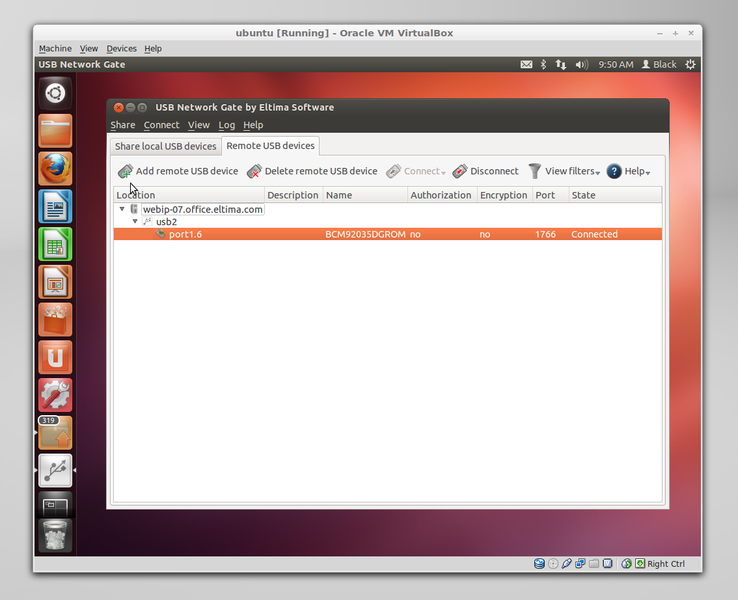Select the usb2 hub entry
Image resolution: width=738 pixels, height=600 pixels.
[x=166, y=222]
